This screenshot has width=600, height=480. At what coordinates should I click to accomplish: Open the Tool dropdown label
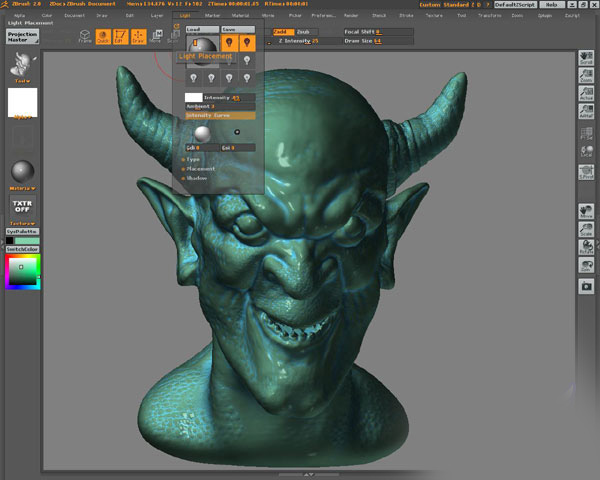point(22,81)
